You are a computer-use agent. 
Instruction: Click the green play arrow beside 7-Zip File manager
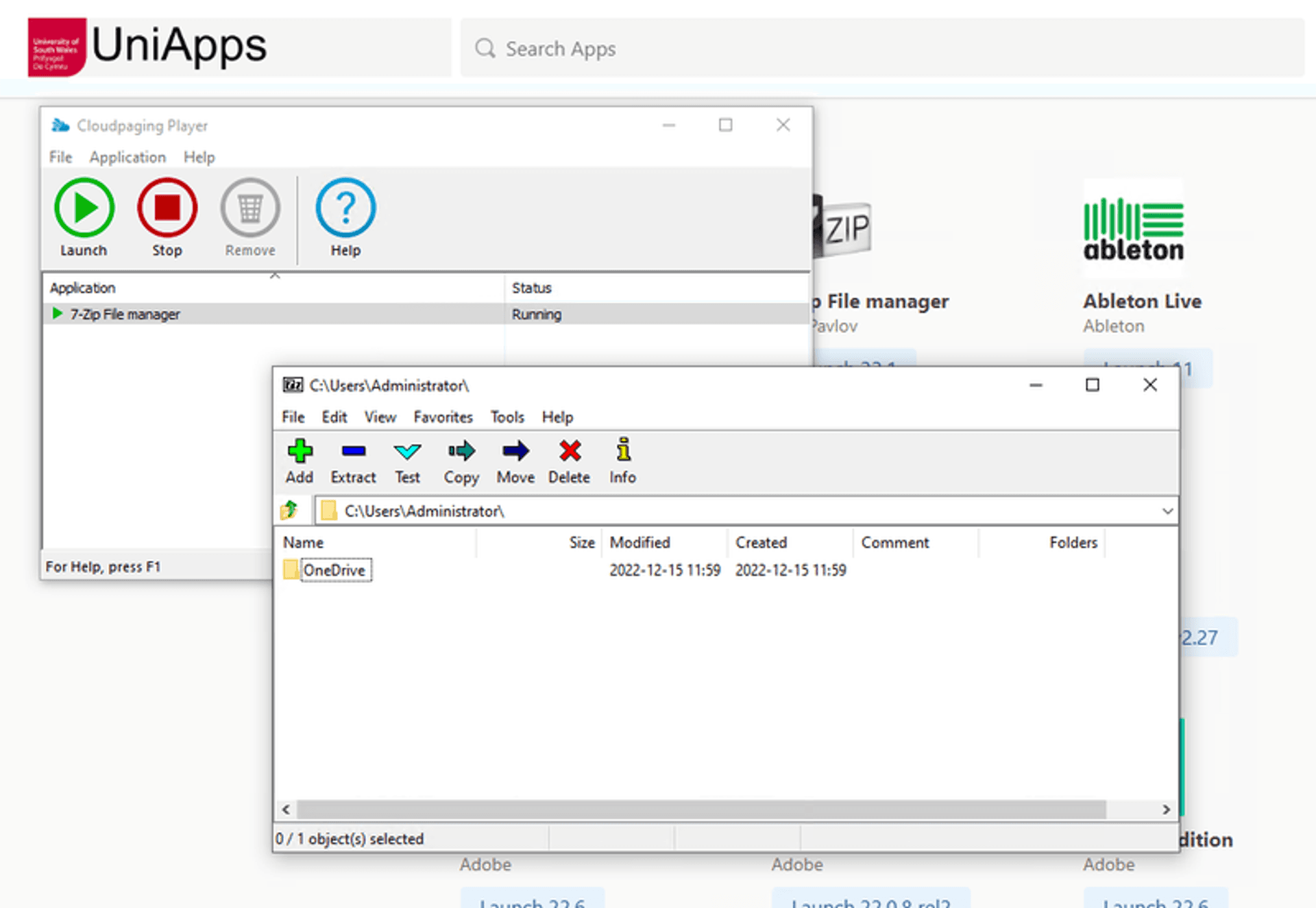coord(57,314)
